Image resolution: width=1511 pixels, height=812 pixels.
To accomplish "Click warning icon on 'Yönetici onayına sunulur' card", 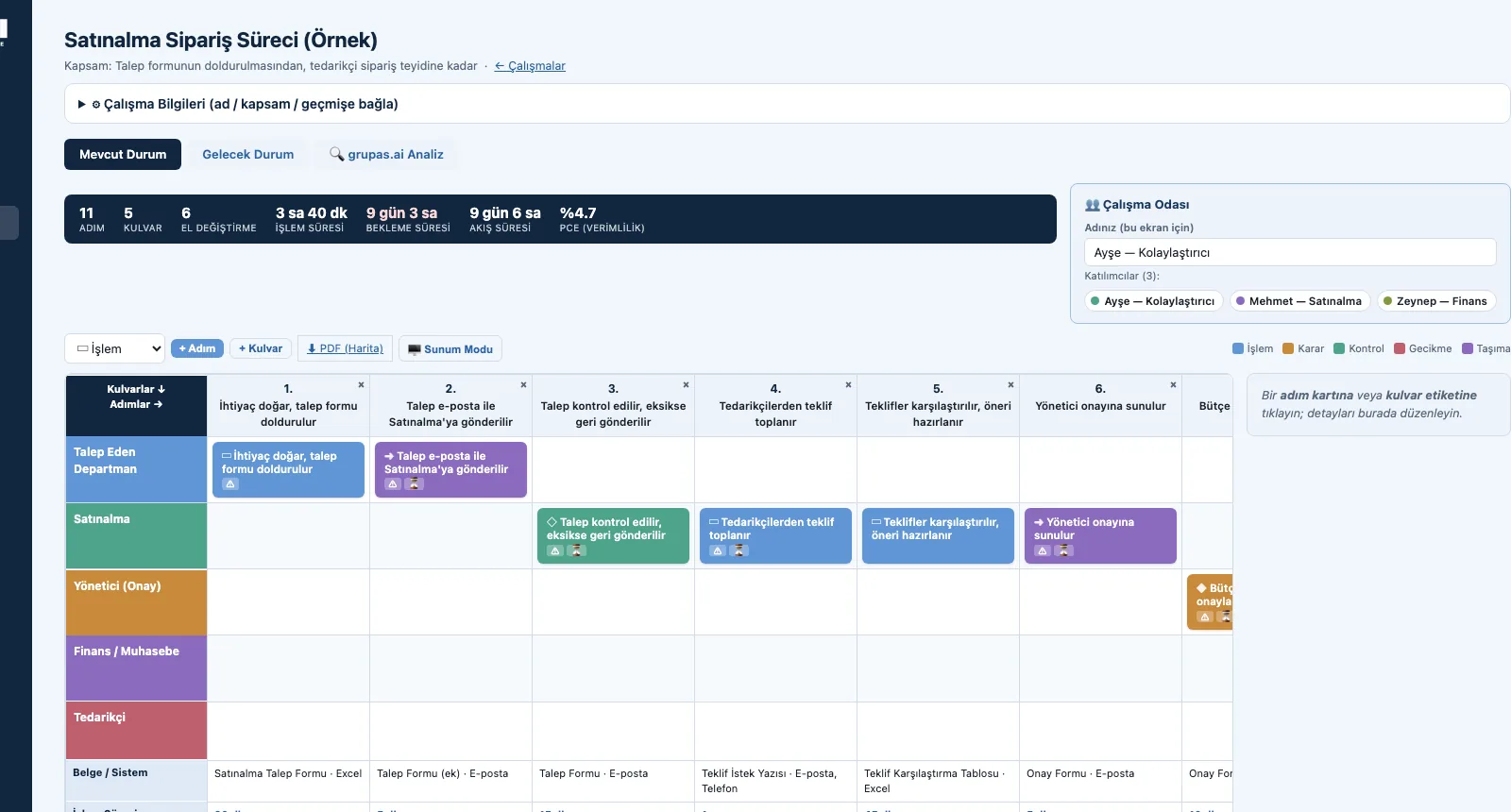I will pos(1043,550).
